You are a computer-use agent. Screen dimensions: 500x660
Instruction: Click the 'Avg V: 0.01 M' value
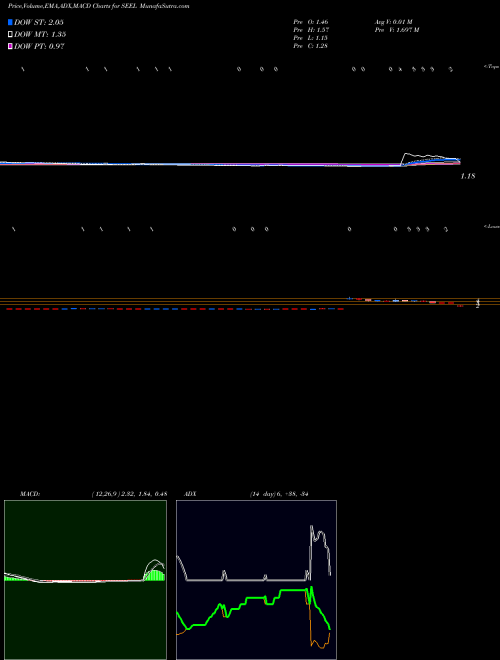coord(394,21)
